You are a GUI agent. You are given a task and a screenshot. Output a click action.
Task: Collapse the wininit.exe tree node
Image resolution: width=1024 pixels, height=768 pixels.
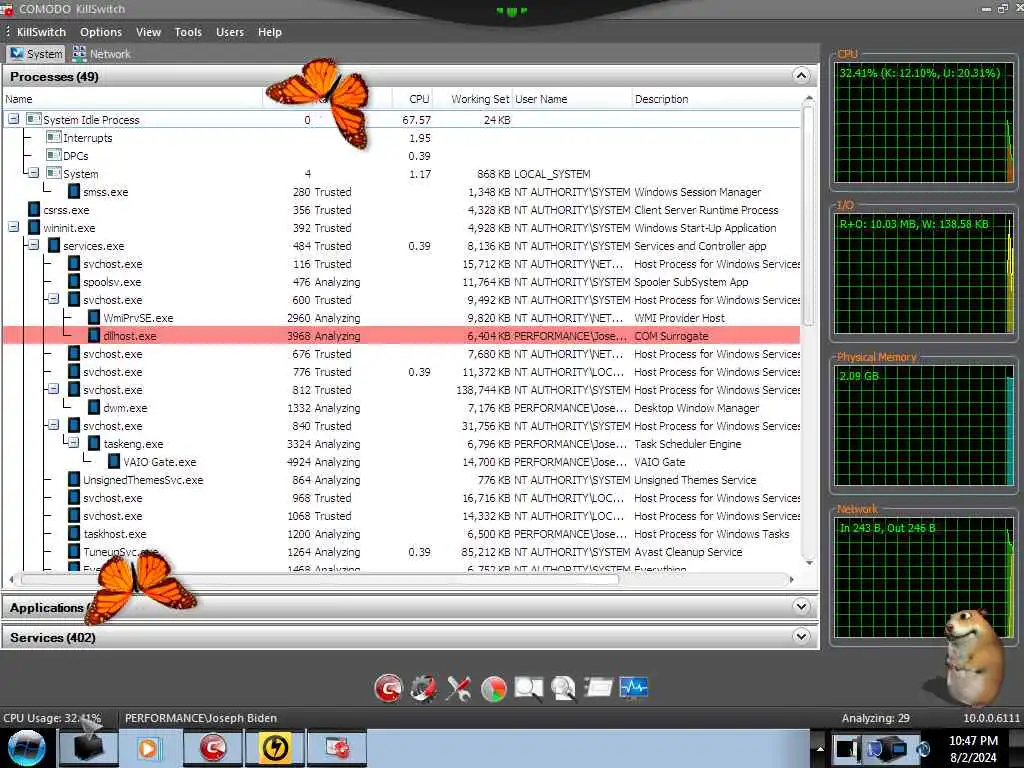click(x=14, y=227)
